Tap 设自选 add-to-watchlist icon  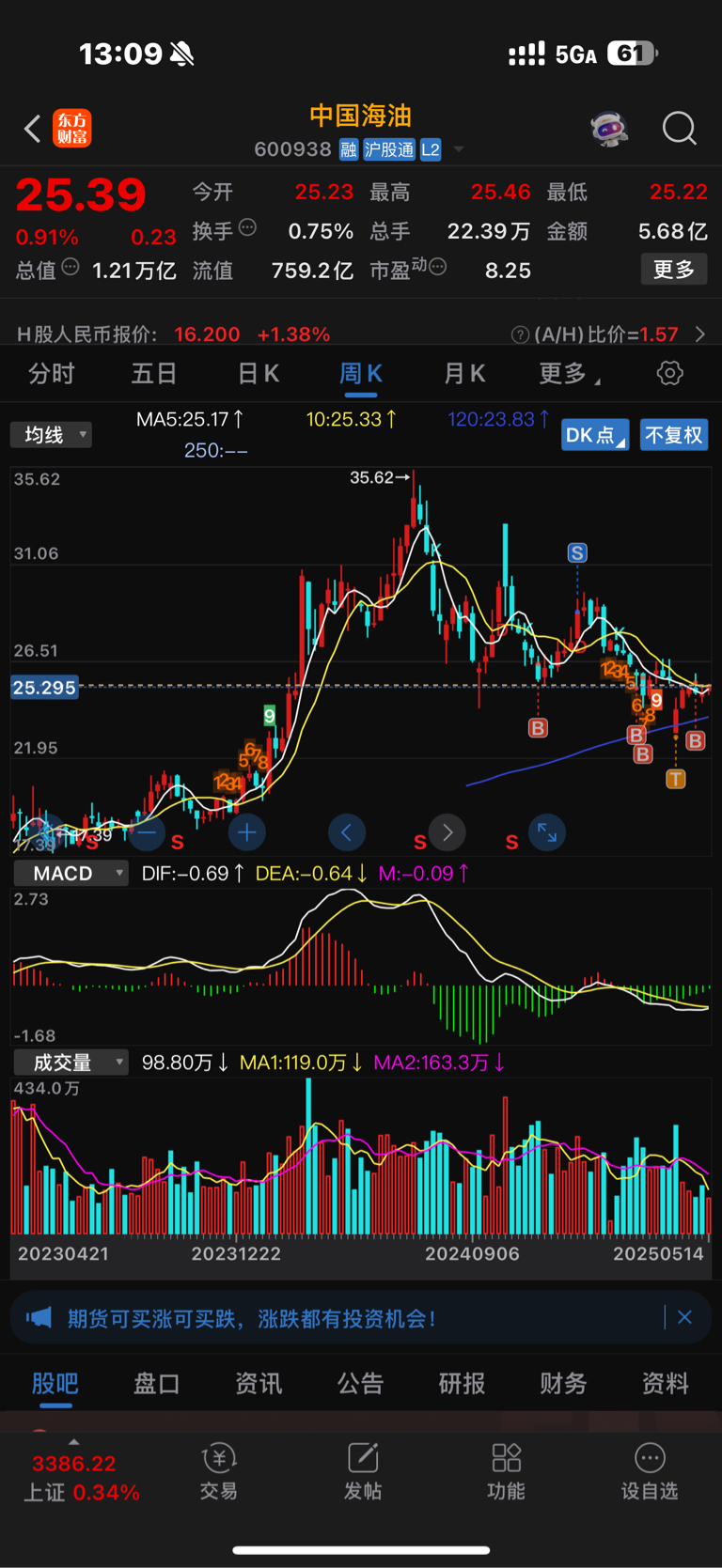click(650, 1458)
